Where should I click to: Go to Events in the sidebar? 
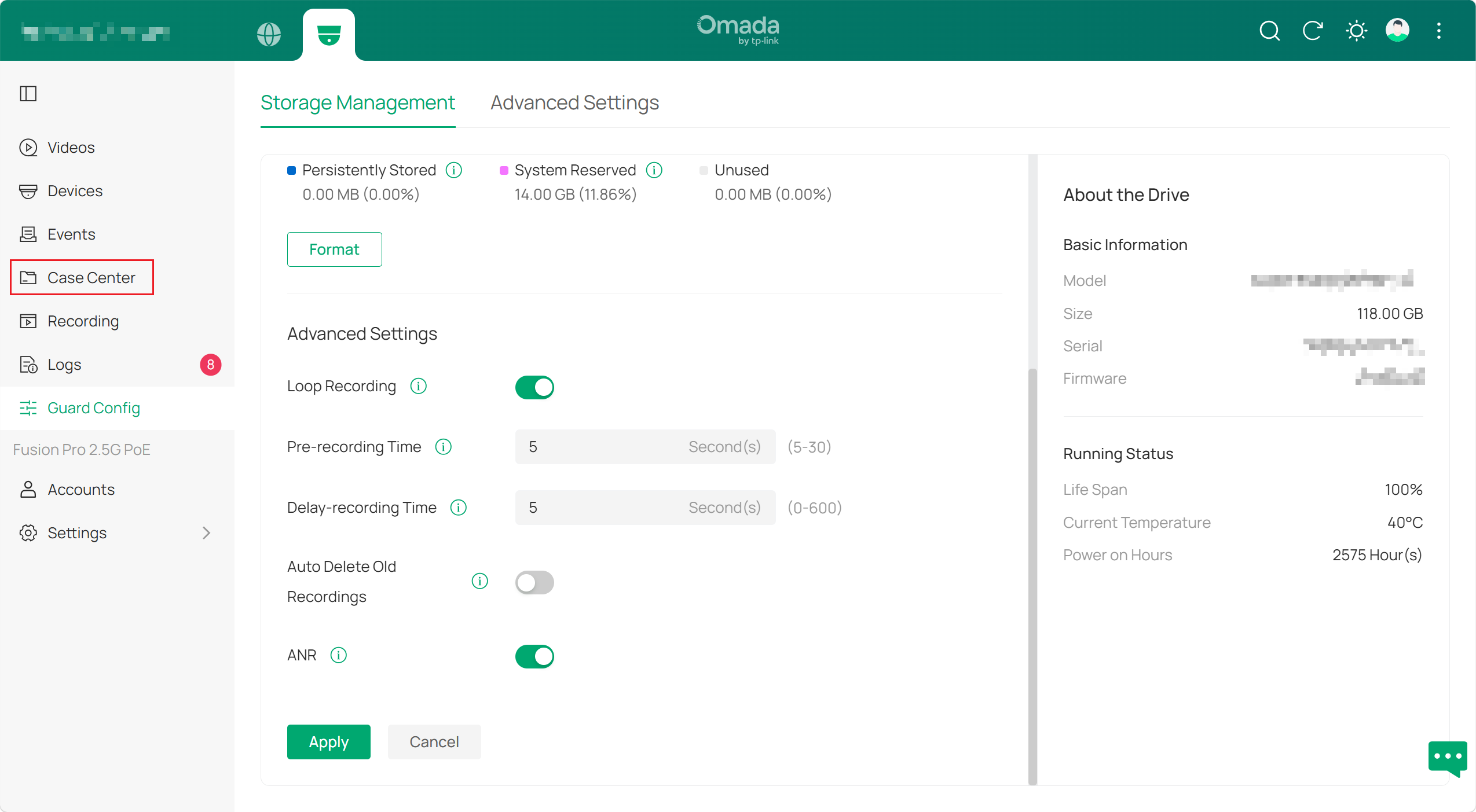[117, 234]
